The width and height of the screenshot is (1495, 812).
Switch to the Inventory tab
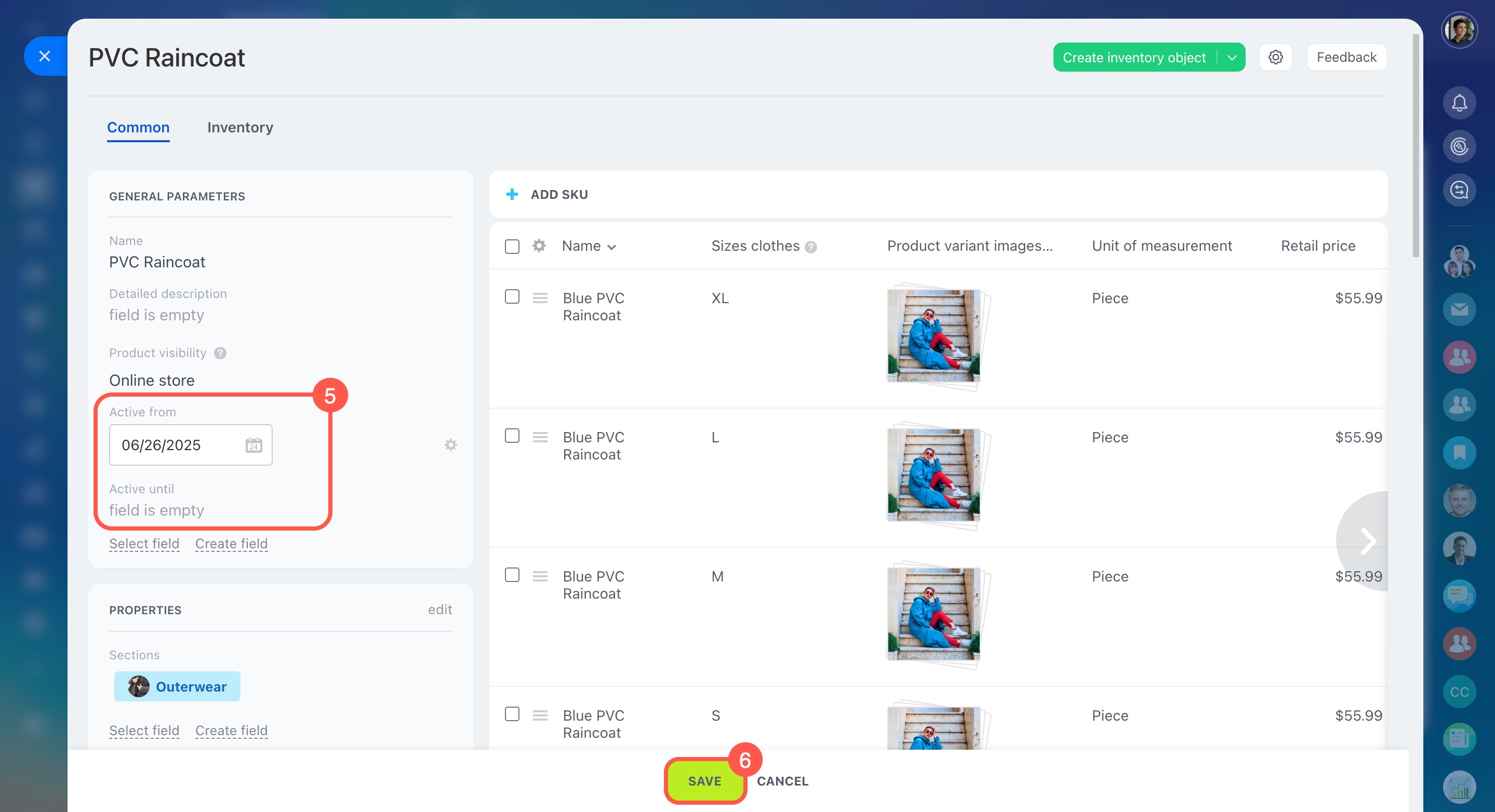click(x=239, y=127)
